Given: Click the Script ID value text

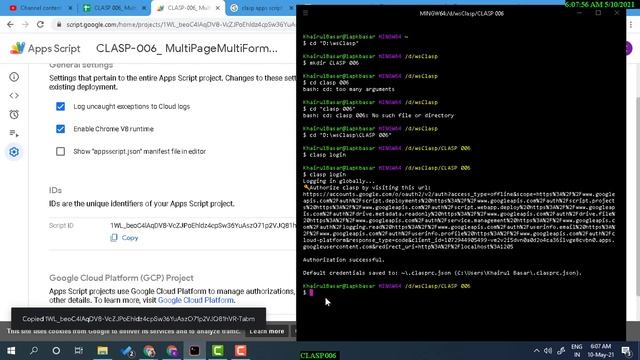Looking at the screenshot, I should [x=202, y=225].
